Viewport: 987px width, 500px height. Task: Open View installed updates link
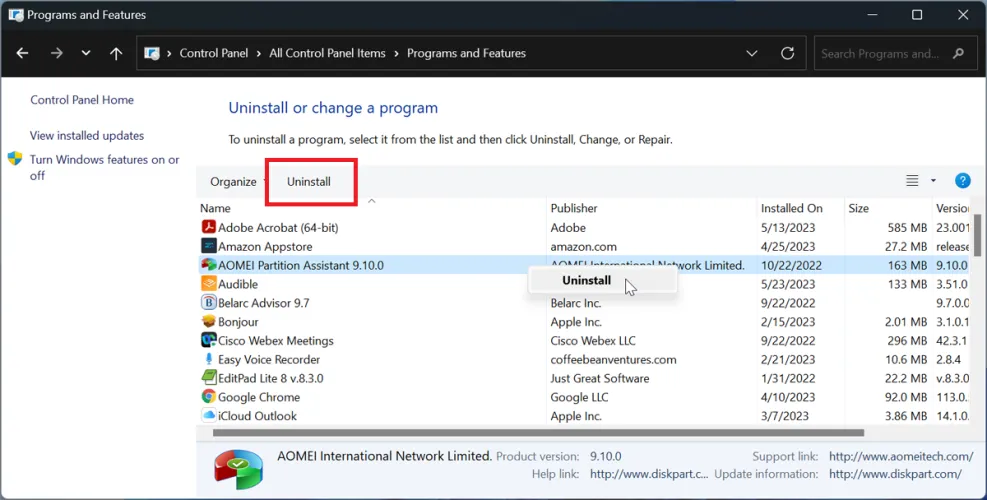pyautogui.click(x=87, y=136)
